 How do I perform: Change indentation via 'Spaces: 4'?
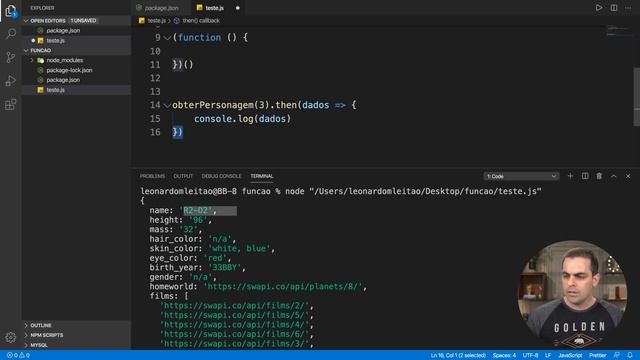[504, 355]
